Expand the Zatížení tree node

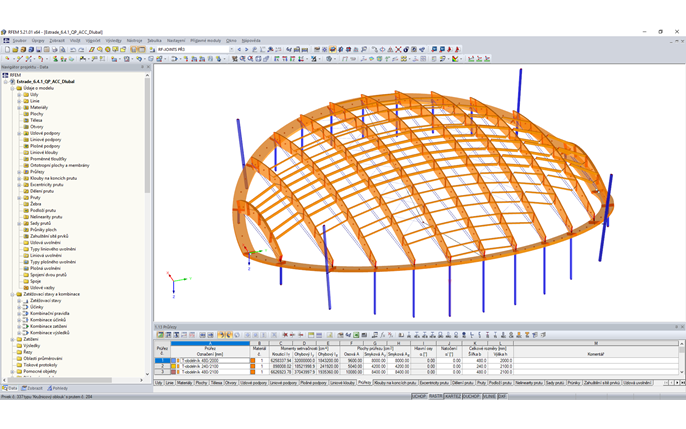point(13,339)
